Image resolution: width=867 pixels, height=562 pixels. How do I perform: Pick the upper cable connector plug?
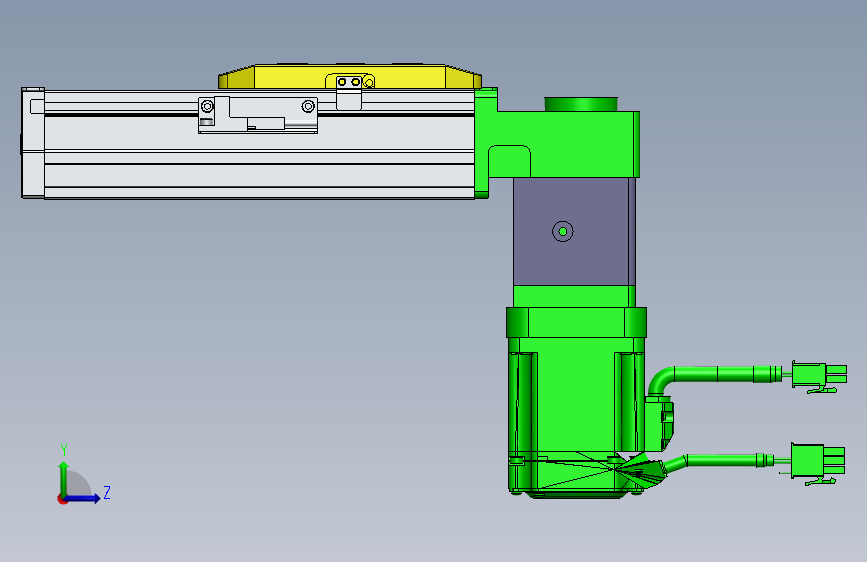[x=819, y=376]
